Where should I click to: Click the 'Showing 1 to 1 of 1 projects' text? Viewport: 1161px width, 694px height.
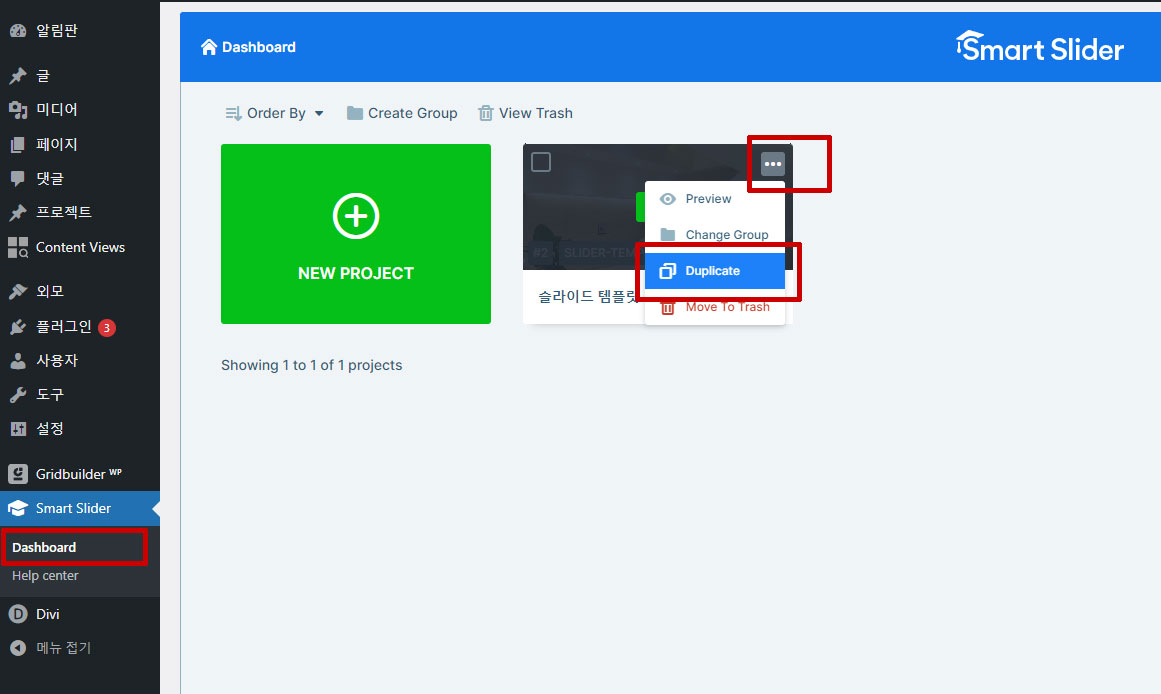[x=312, y=365]
